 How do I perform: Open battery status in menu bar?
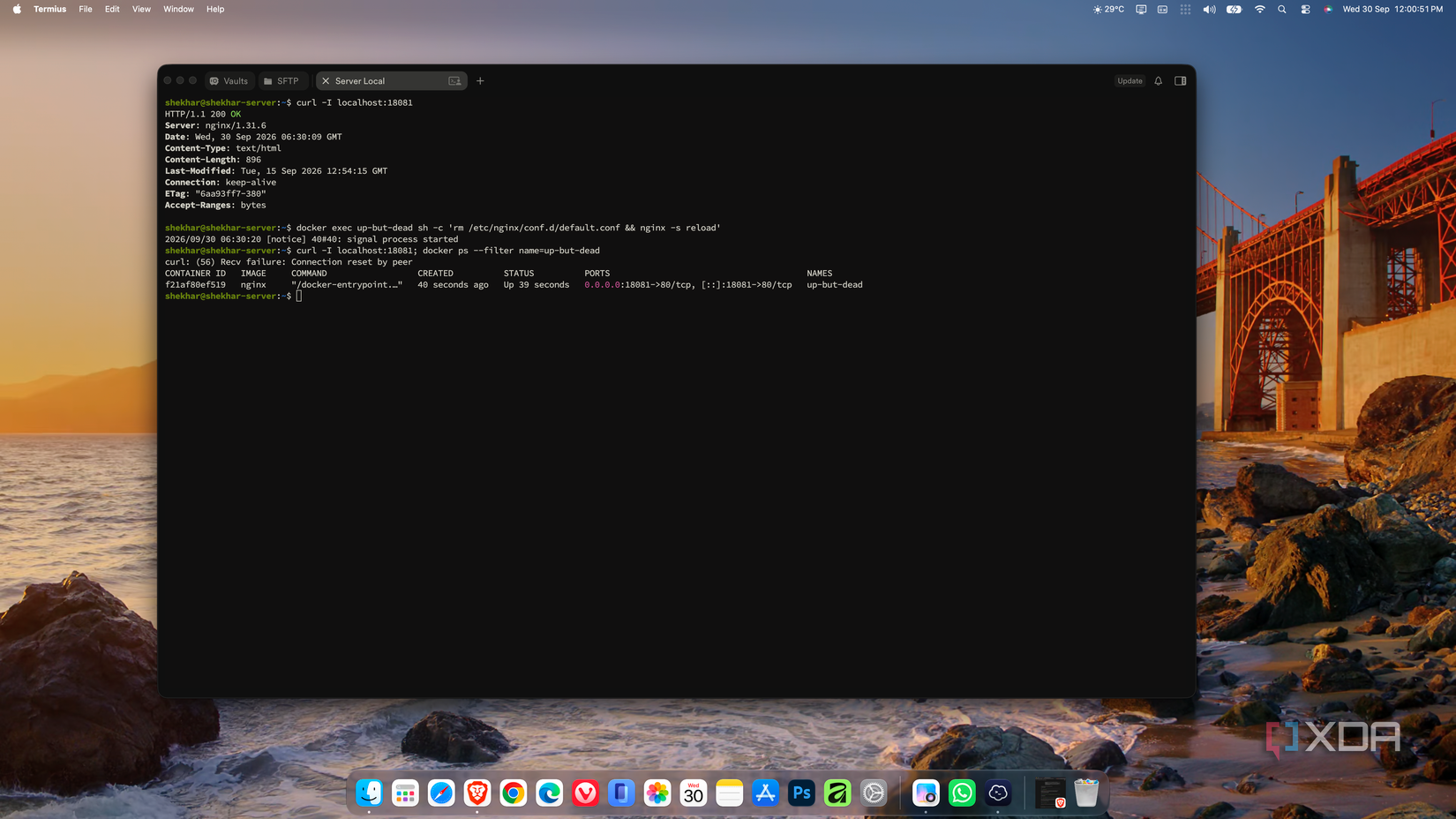(x=1234, y=9)
